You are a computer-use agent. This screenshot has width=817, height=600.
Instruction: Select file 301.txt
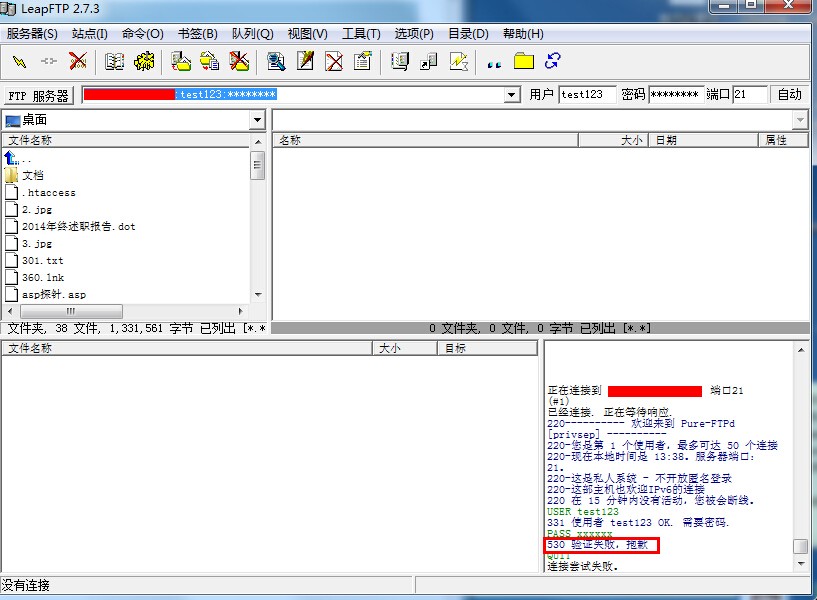[x=34, y=260]
